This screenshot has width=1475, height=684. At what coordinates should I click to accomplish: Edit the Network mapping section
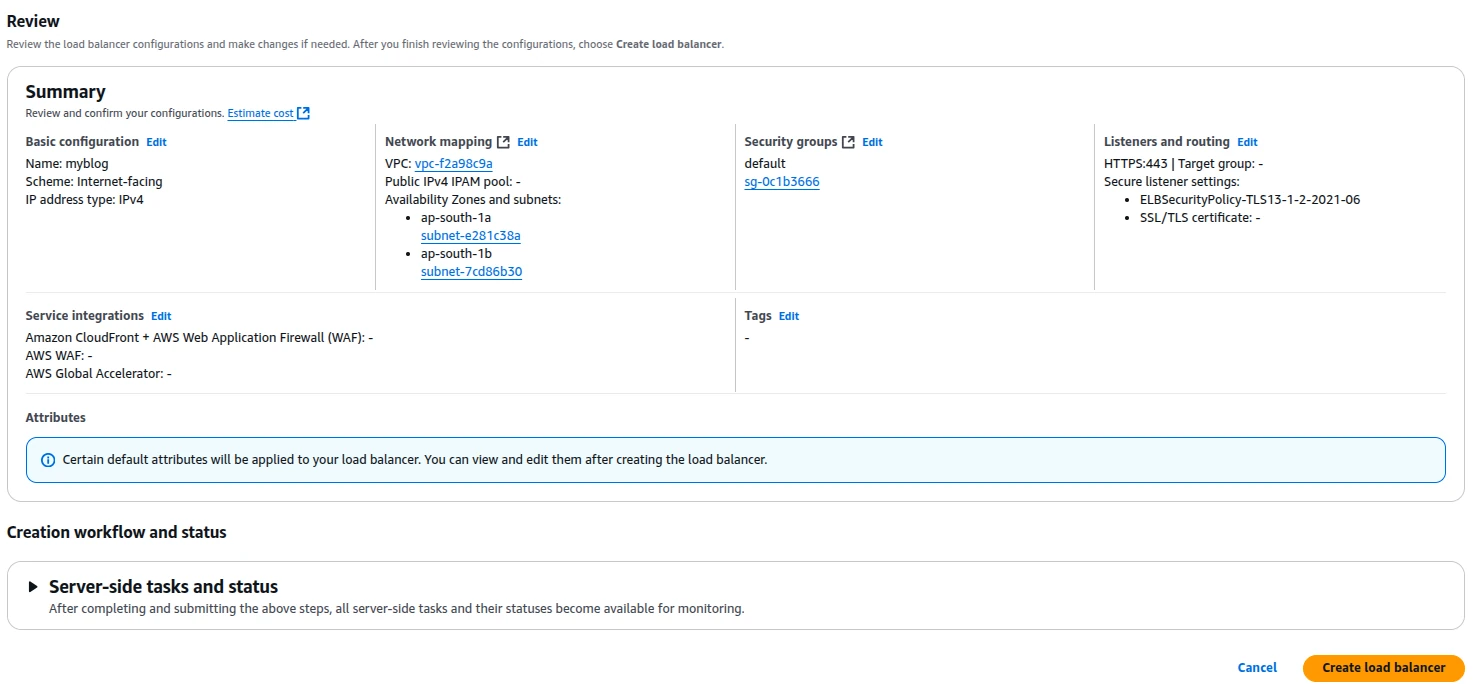(x=527, y=143)
